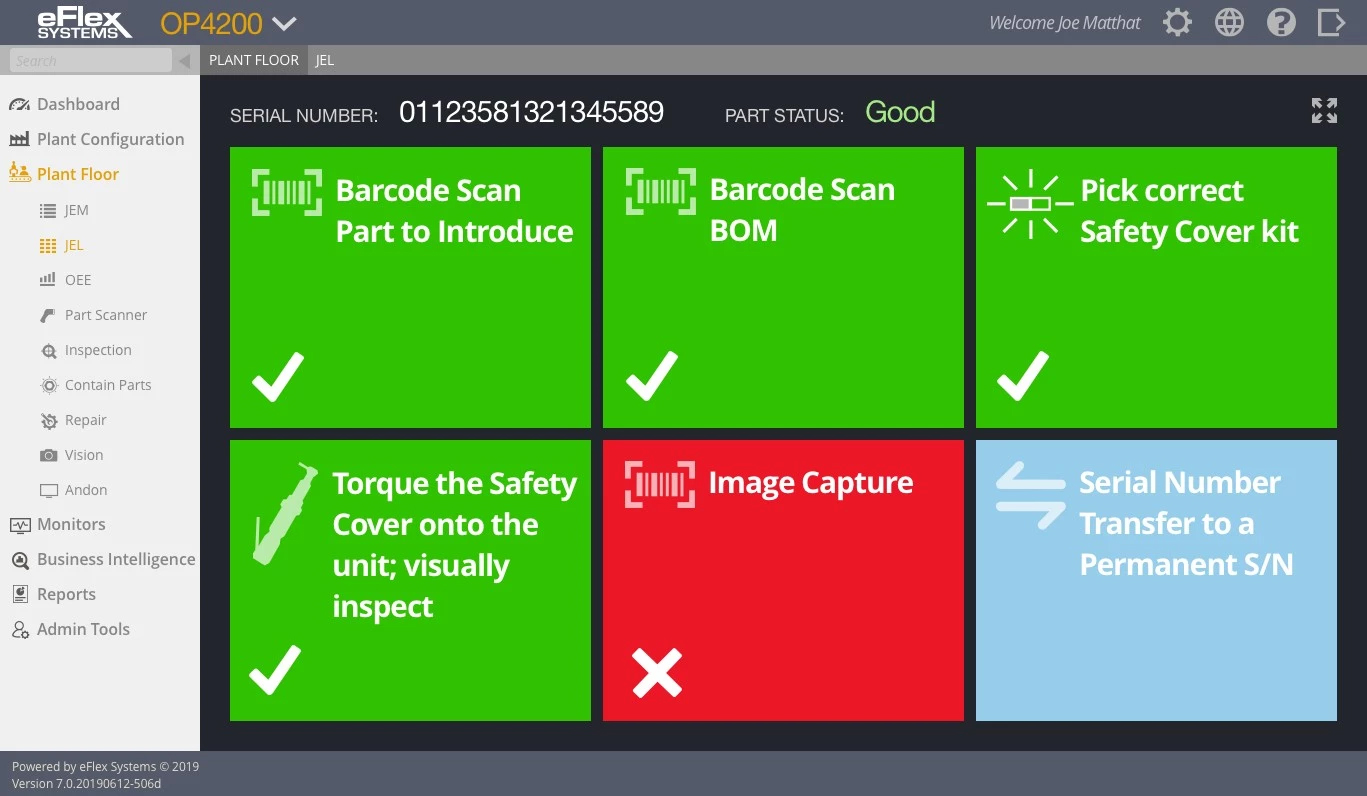Click the globe language icon
Image resolution: width=1367 pixels, height=796 pixels.
tap(1229, 22)
